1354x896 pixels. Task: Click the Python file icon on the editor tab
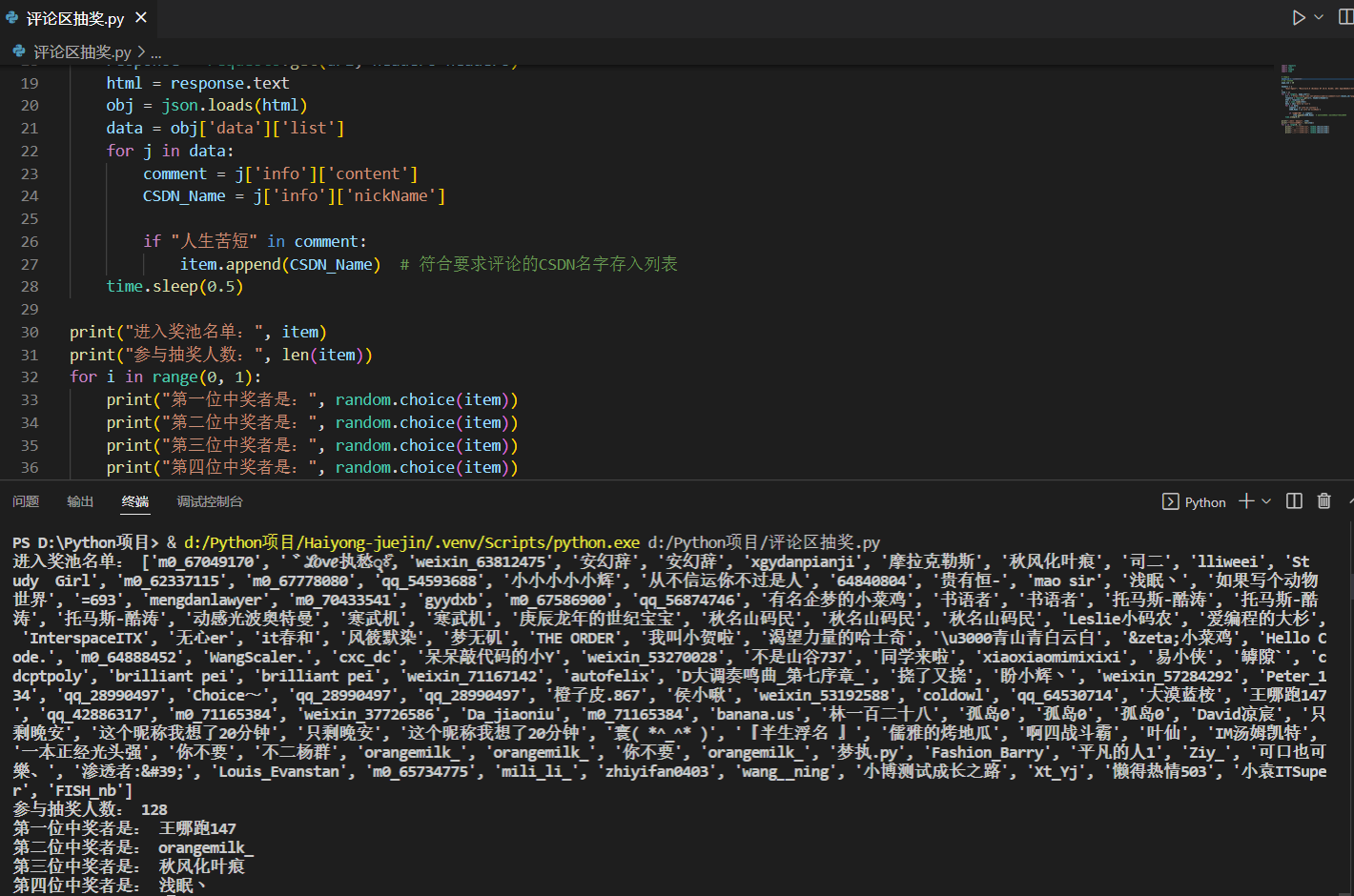12,18
